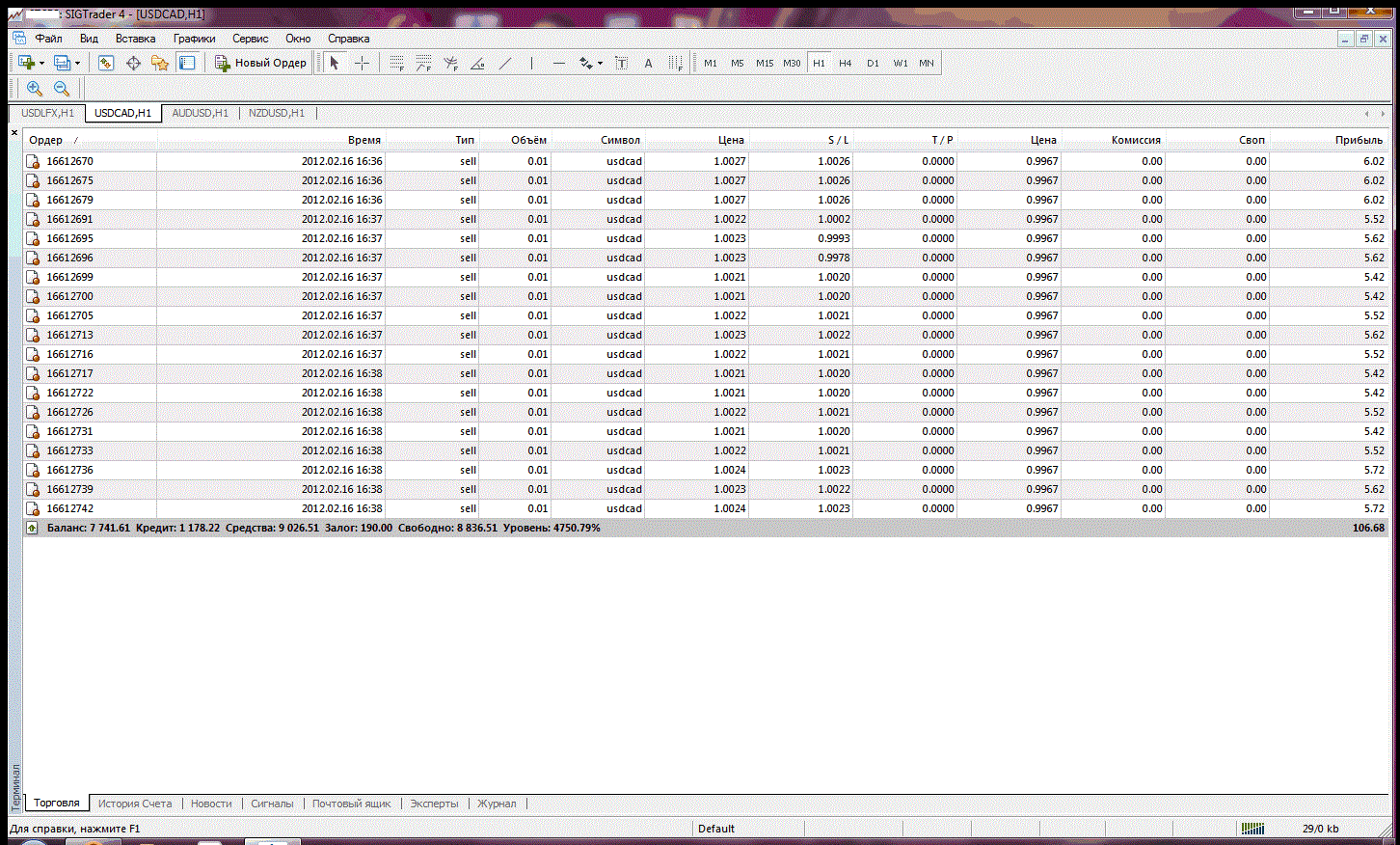1400x845 pixels.
Task: Click the Profiles toolbar icon
Action: (62, 63)
